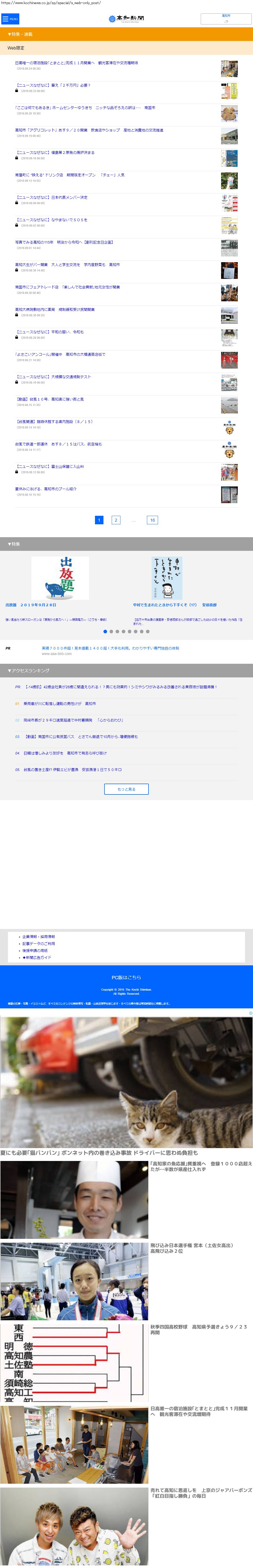Viewport: 253px width, 1568px height.
Task: Click lock icon beside 富士山保護に入山料
Action: (x=17, y=472)
